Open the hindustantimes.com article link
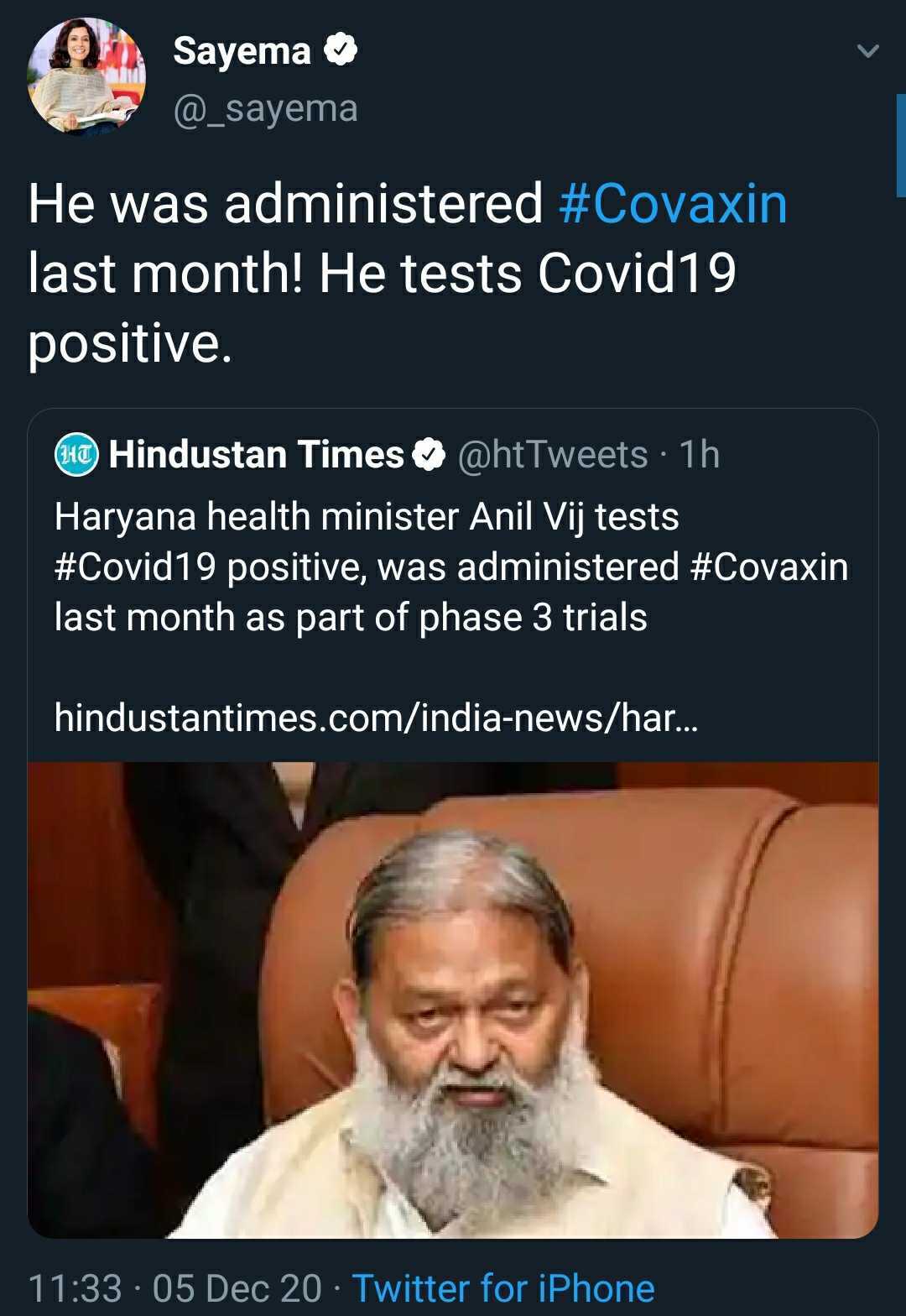Viewport: 906px width, 1316px height. pos(375,718)
